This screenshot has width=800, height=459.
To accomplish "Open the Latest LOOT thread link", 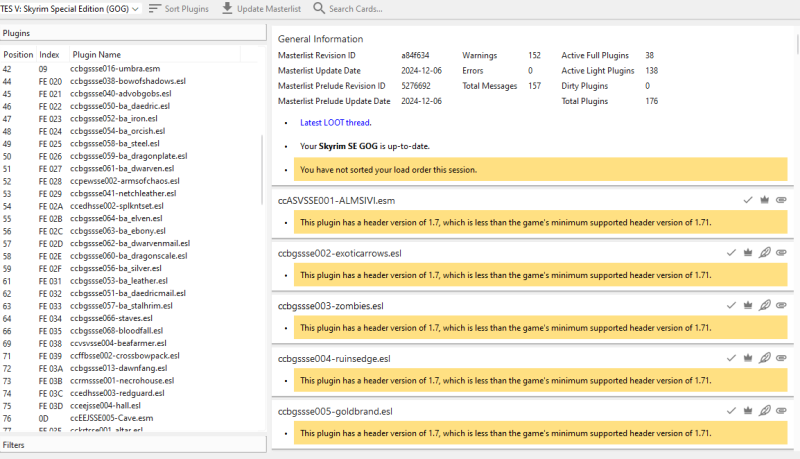I will click(x=335, y=123).
